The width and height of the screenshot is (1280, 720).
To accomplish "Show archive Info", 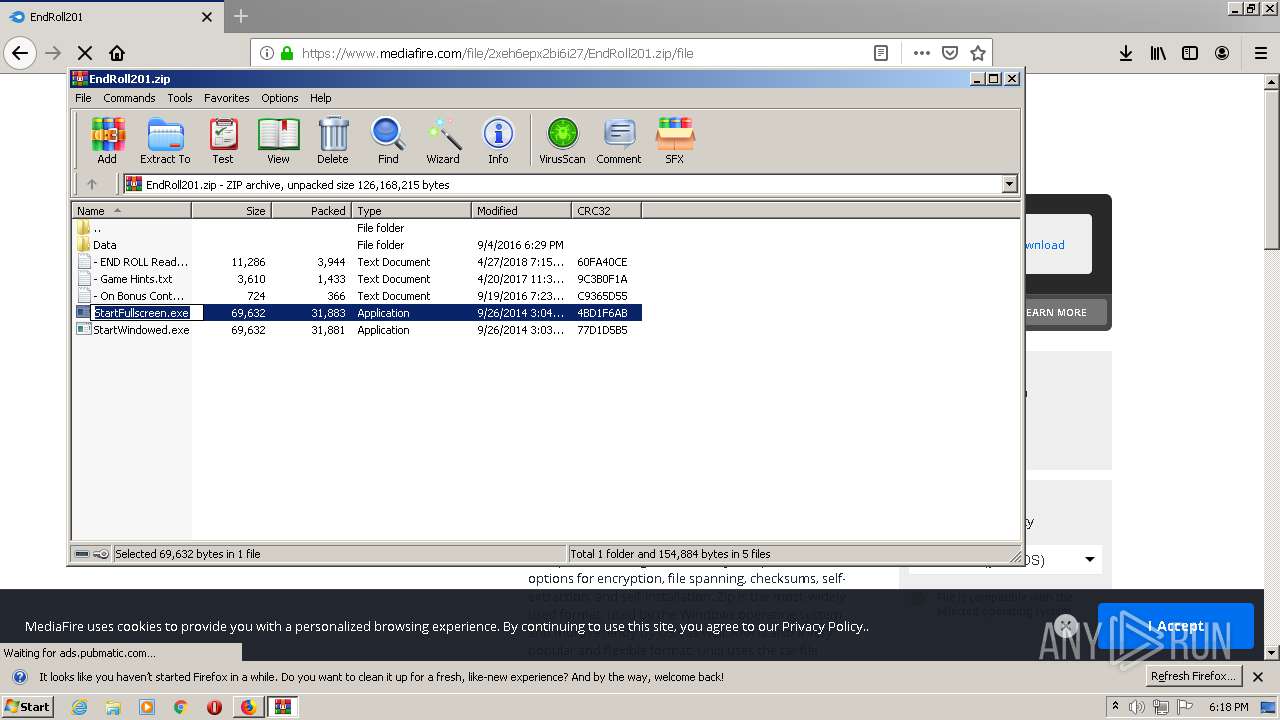I will point(498,140).
